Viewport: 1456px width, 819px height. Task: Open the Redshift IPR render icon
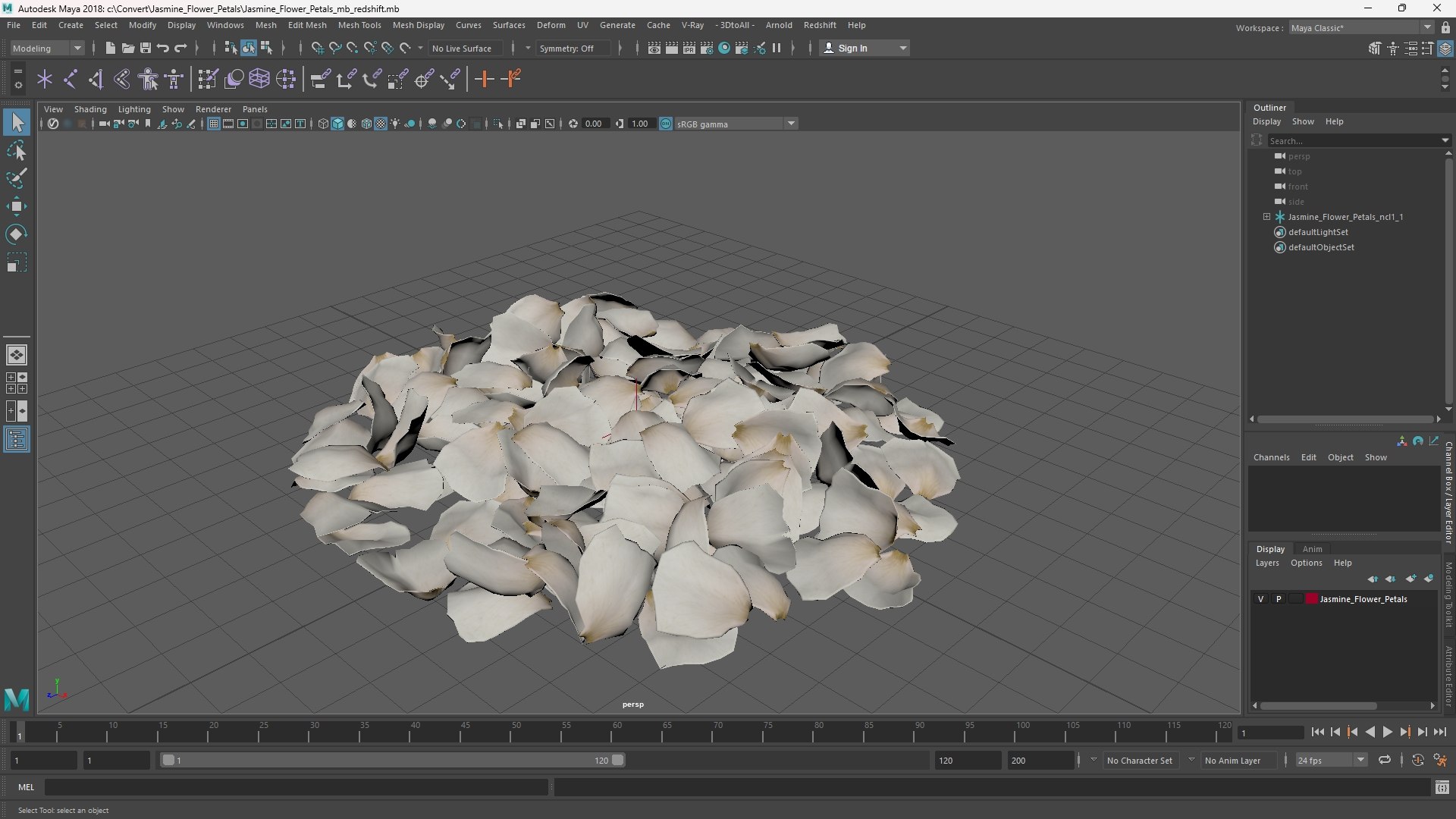[689, 48]
